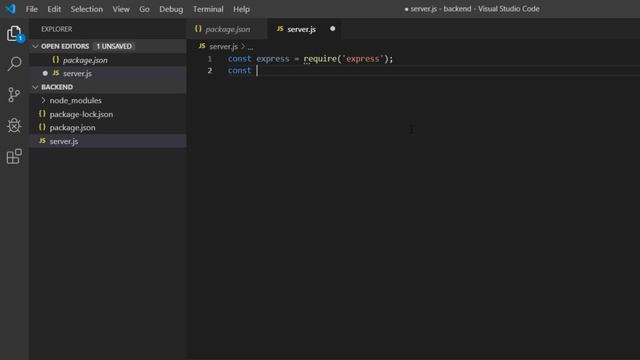
Task: Click the 1 UNSAVED badge
Action: tap(114, 46)
